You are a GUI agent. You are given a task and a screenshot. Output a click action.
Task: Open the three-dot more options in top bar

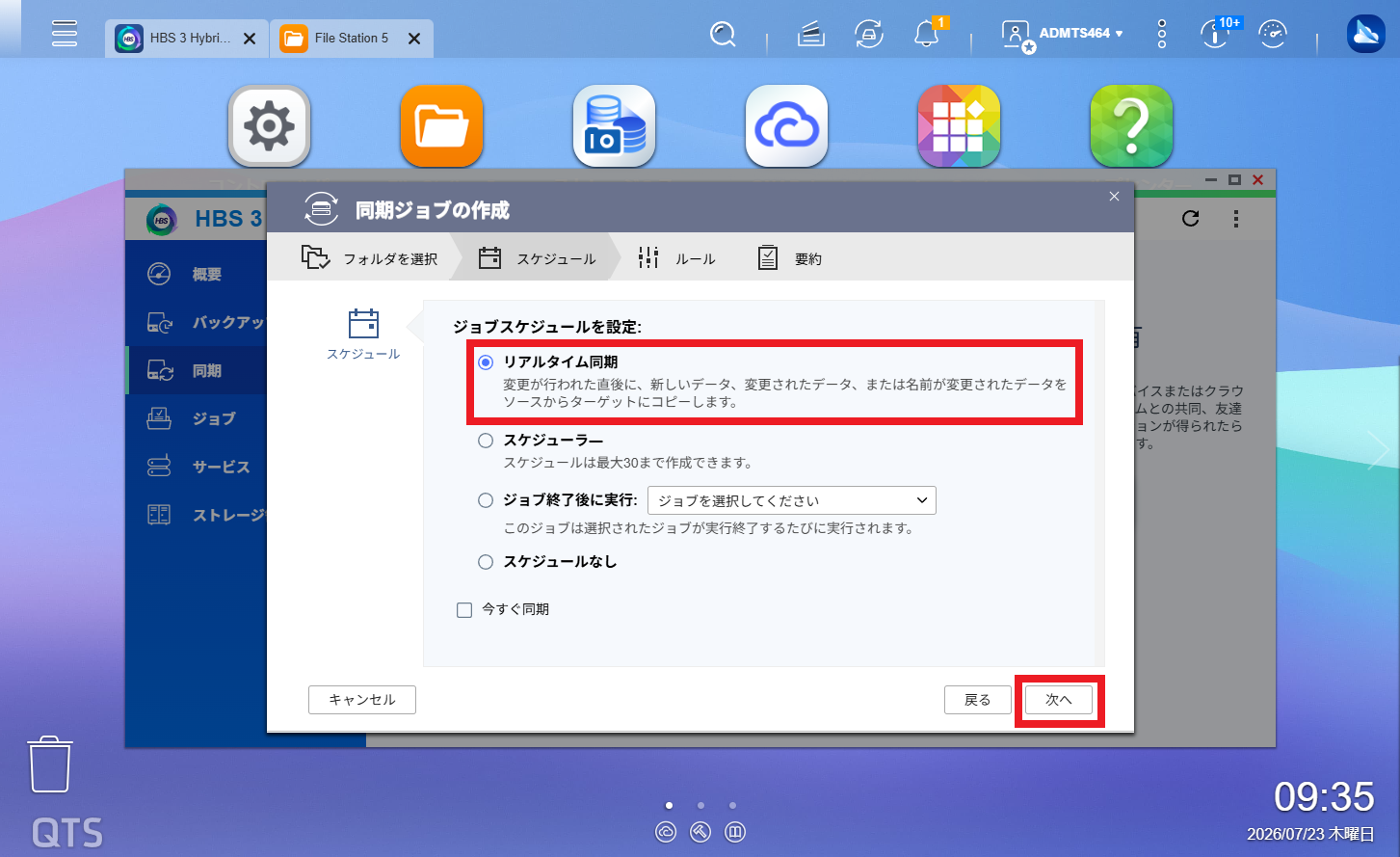coord(1162,34)
